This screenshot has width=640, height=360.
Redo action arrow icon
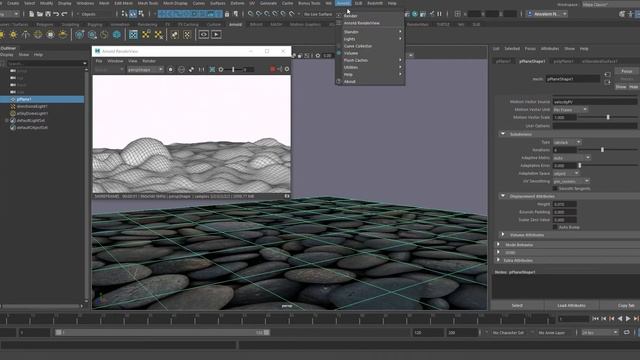click(x=64, y=14)
